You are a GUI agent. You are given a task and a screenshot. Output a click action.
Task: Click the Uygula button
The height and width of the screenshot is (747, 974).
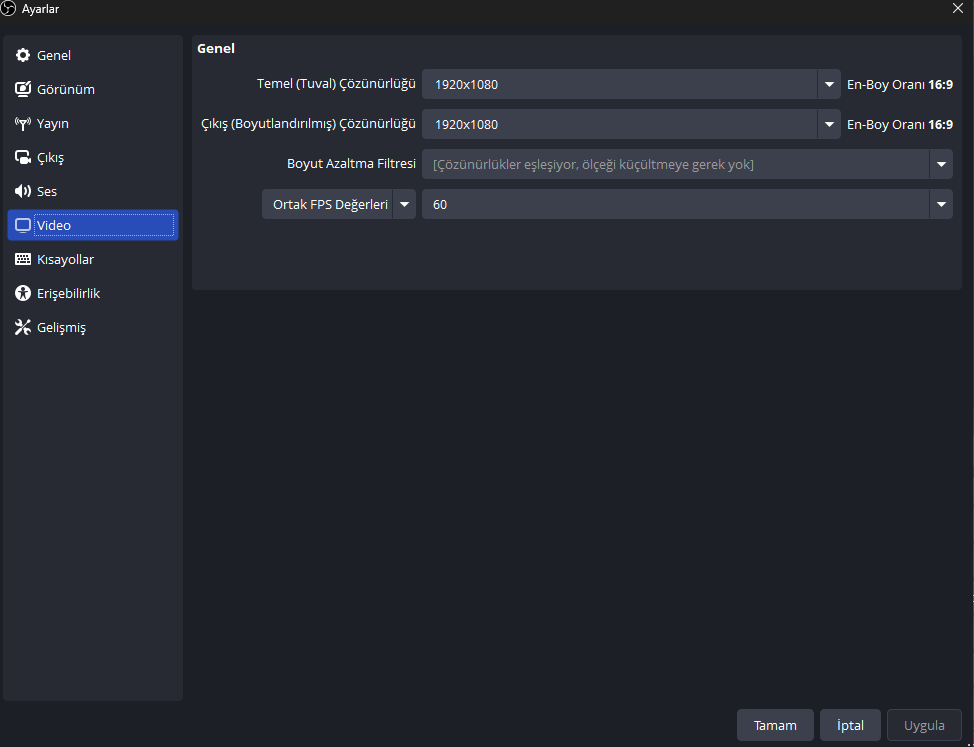(924, 725)
